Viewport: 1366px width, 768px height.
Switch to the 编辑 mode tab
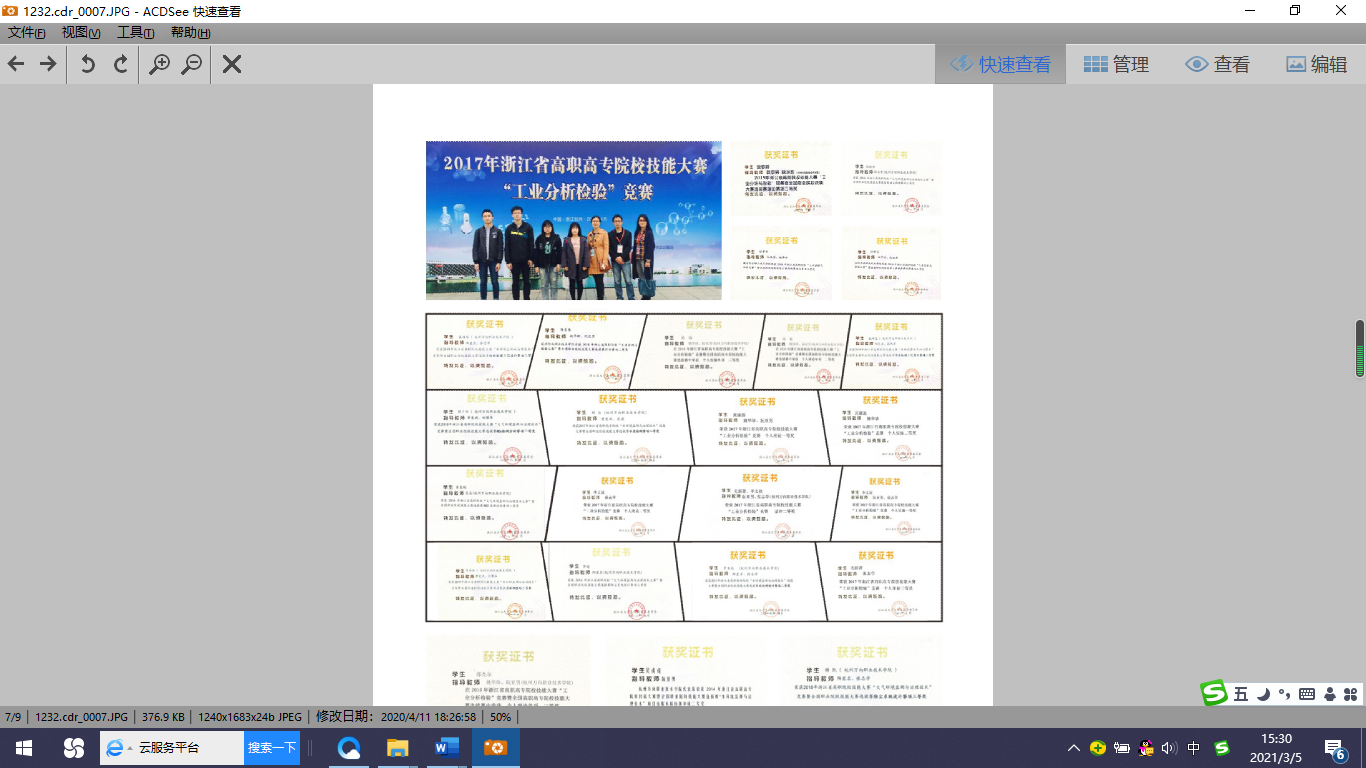pyautogui.click(x=1316, y=64)
